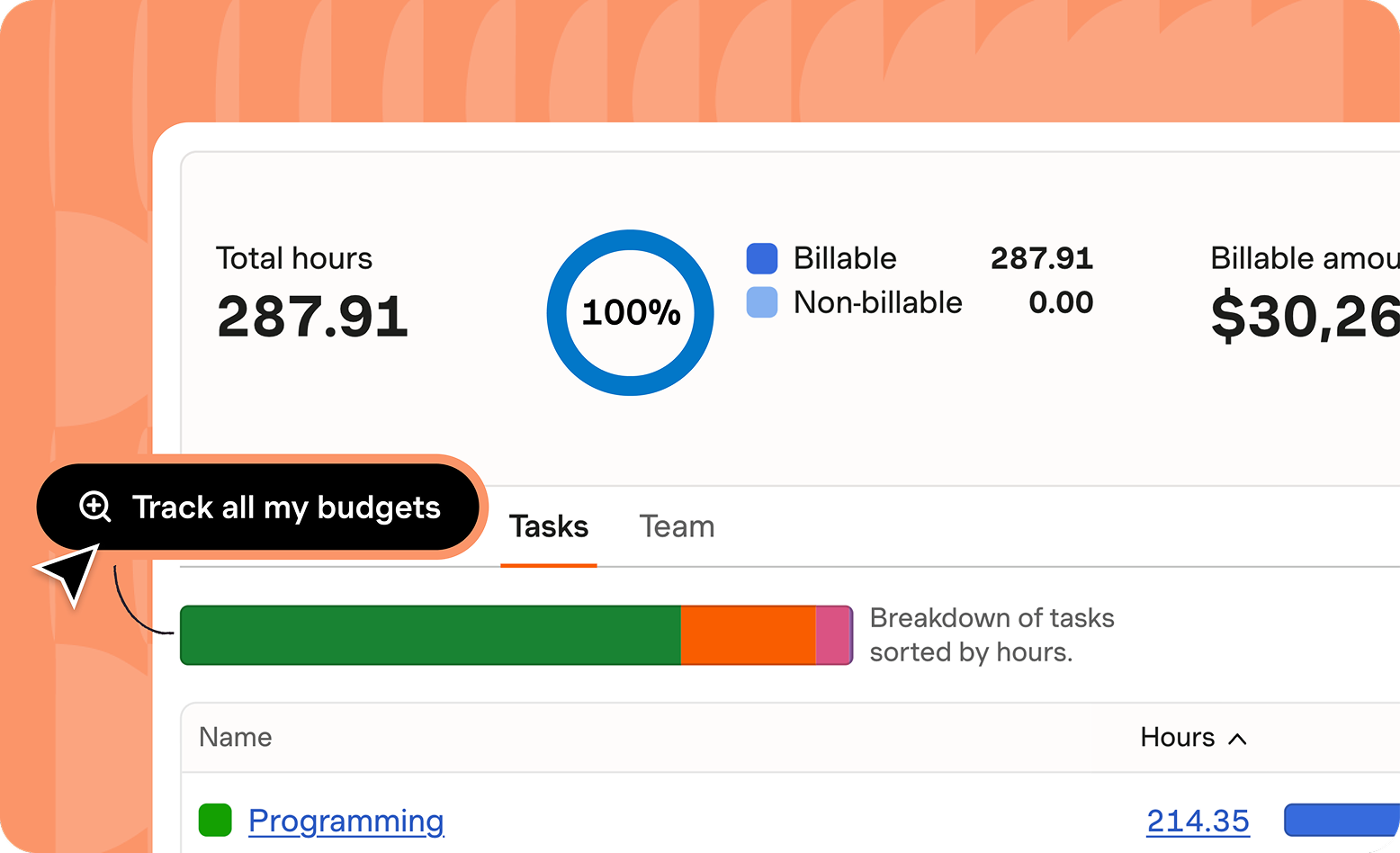
Task: Click the Name column header
Action: click(x=236, y=738)
